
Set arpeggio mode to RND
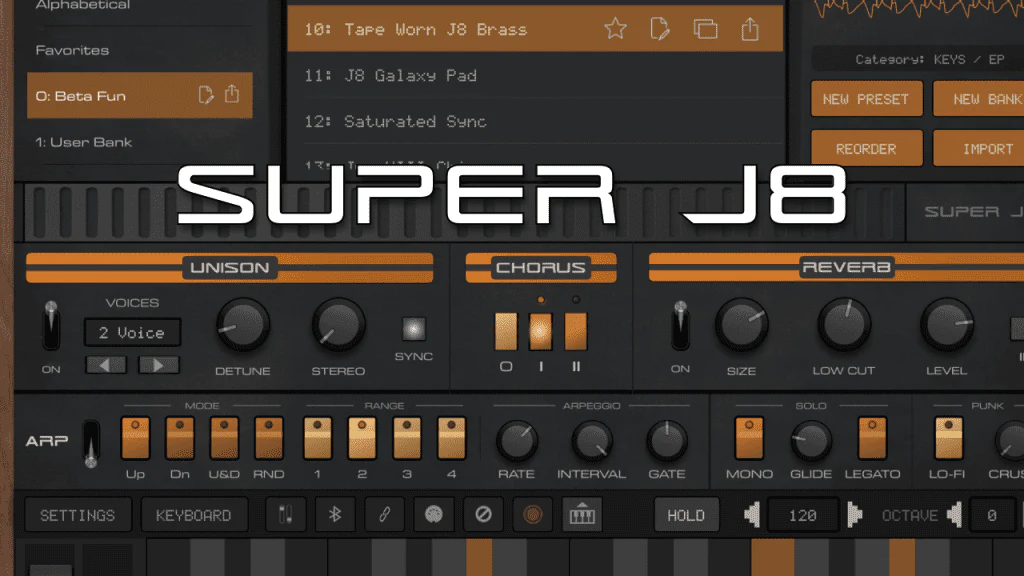click(x=268, y=438)
